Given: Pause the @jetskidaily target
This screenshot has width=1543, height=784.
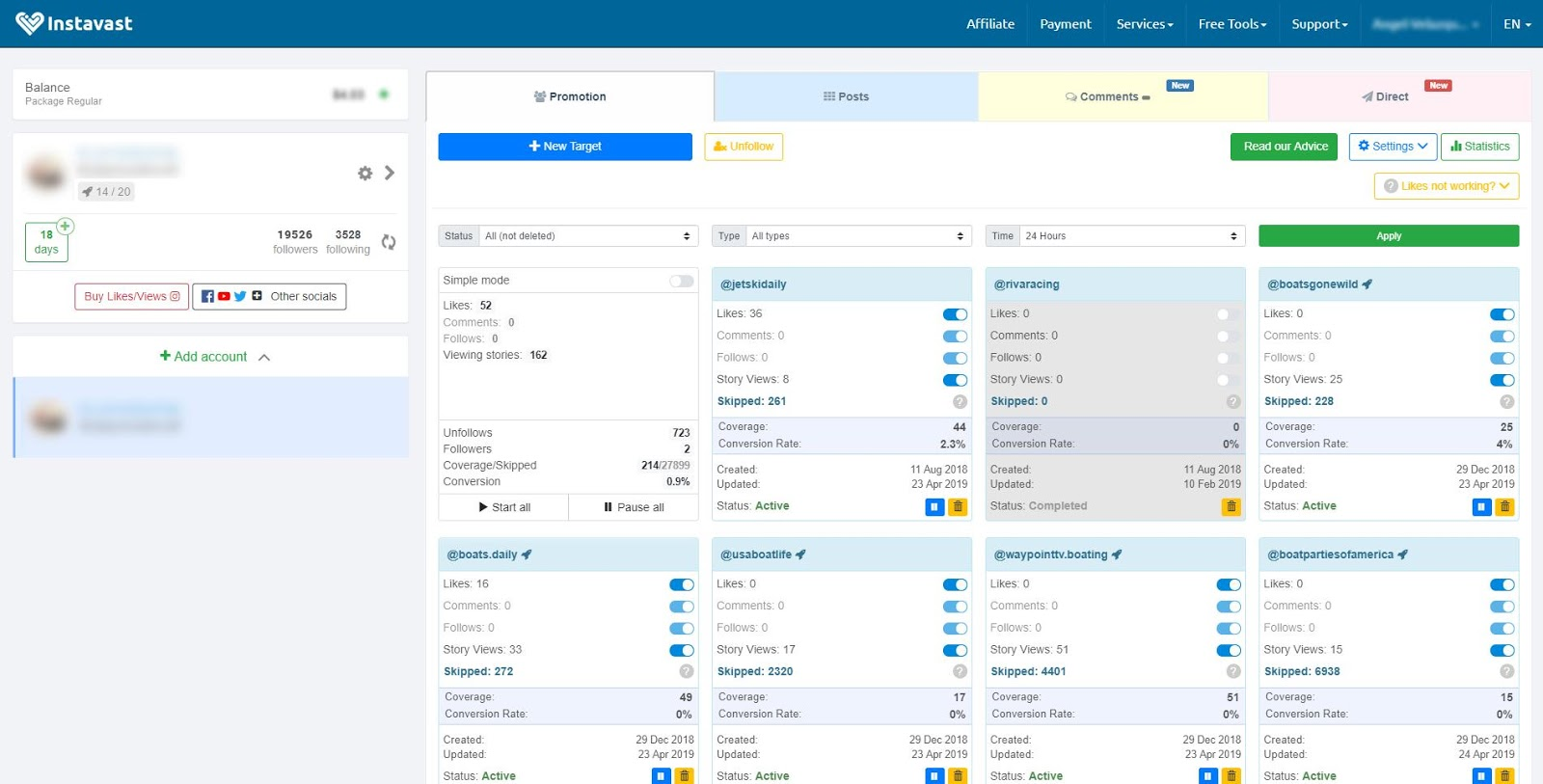Looking at the screenshot, I should coord(934,506).
